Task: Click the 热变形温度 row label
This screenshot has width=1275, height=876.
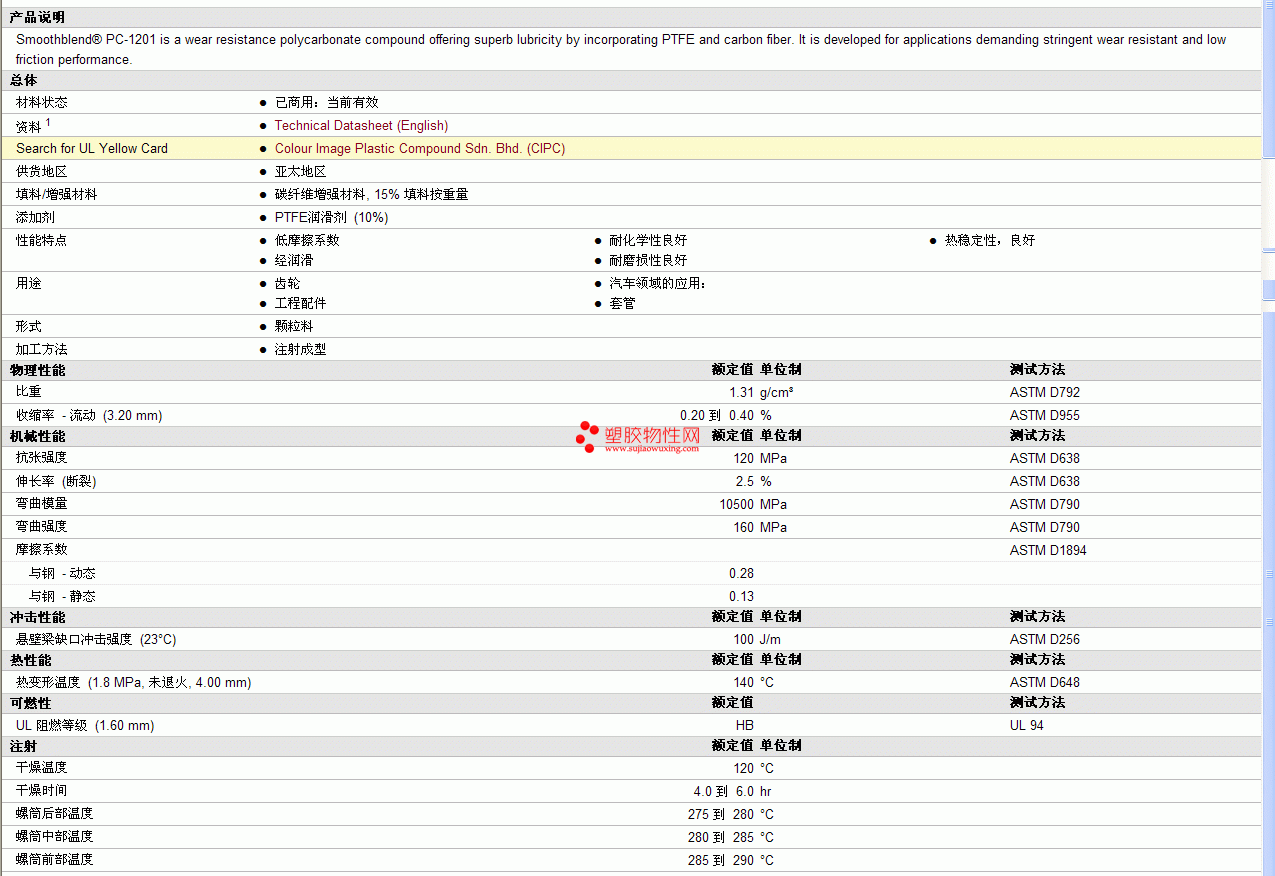Action: 134,682
